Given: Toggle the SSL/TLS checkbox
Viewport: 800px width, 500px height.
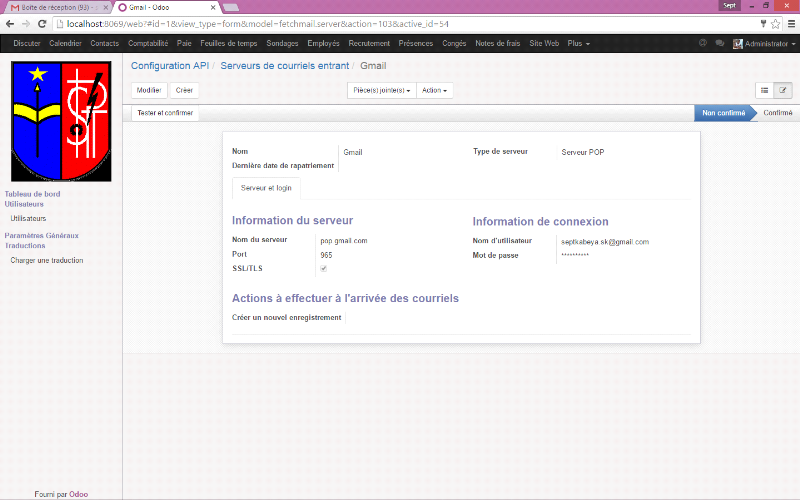Looking at the screenshot, I should [x=323, y=268].
